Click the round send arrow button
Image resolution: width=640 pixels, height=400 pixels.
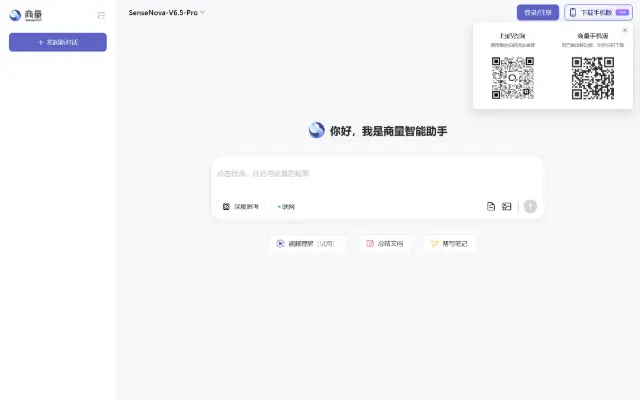tap(530, 206)
